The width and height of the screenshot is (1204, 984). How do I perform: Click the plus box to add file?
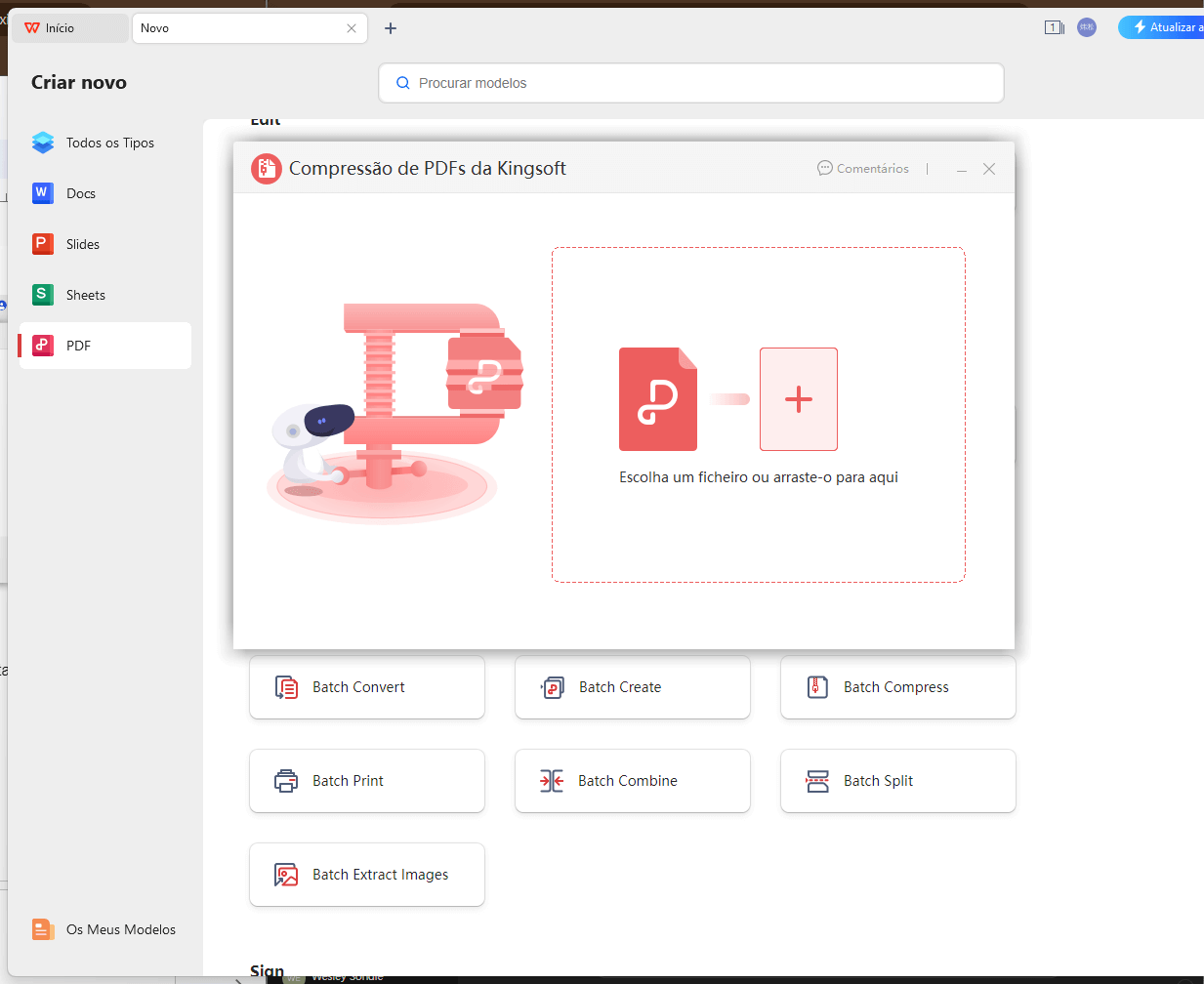(x=799, y=399)
